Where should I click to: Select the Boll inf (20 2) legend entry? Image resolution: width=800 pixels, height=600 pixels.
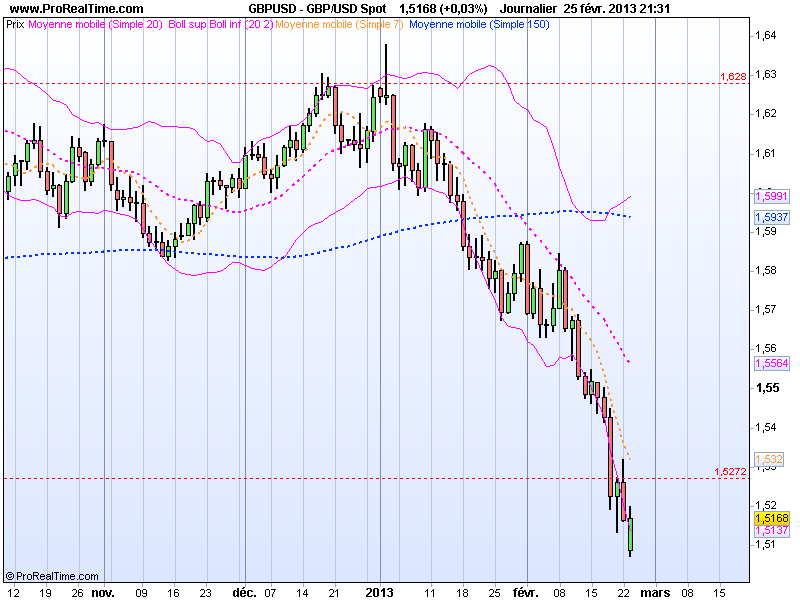coord(241,24)
